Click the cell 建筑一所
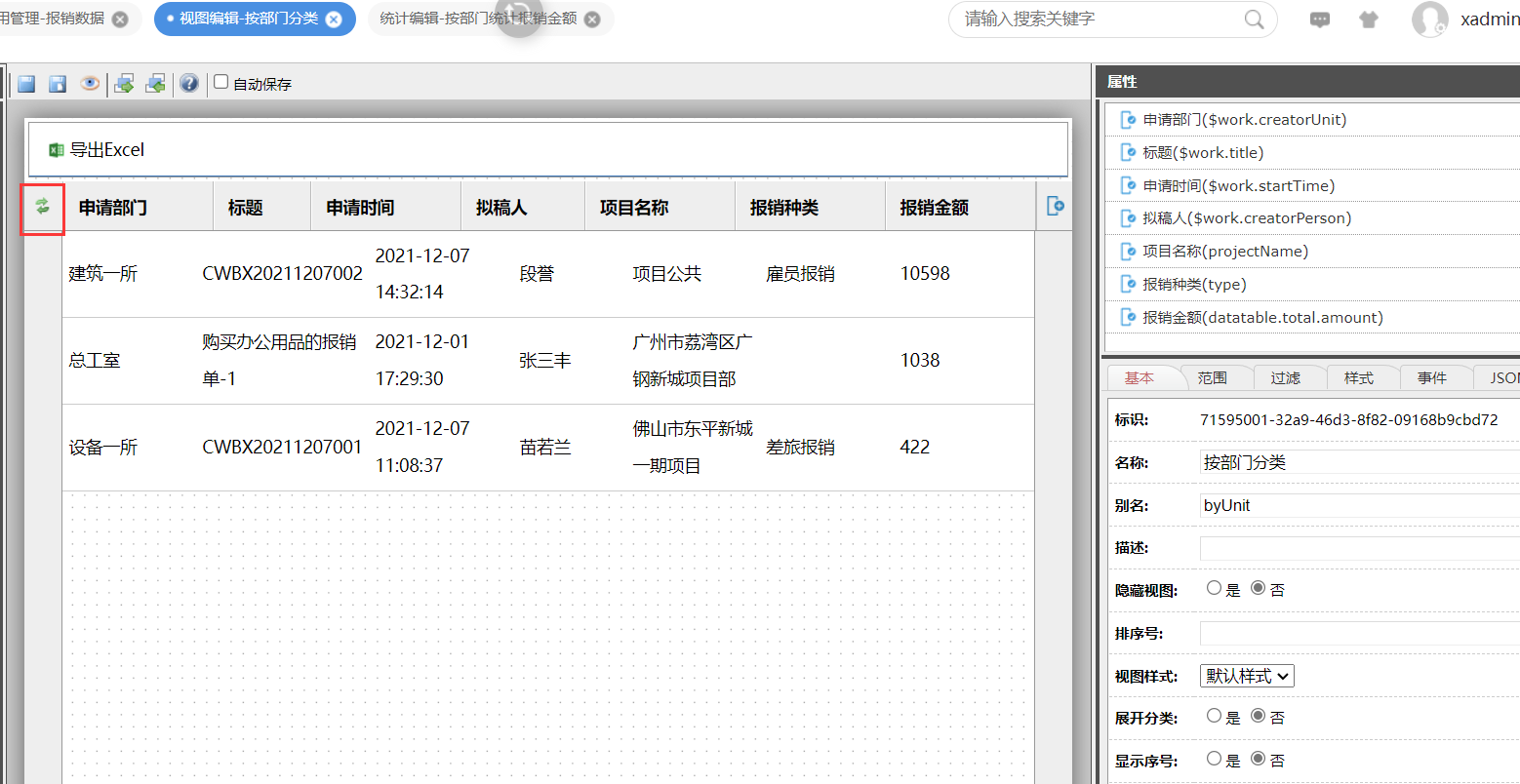The height and width of the screenshot is (784, 1520). point(103,274)
